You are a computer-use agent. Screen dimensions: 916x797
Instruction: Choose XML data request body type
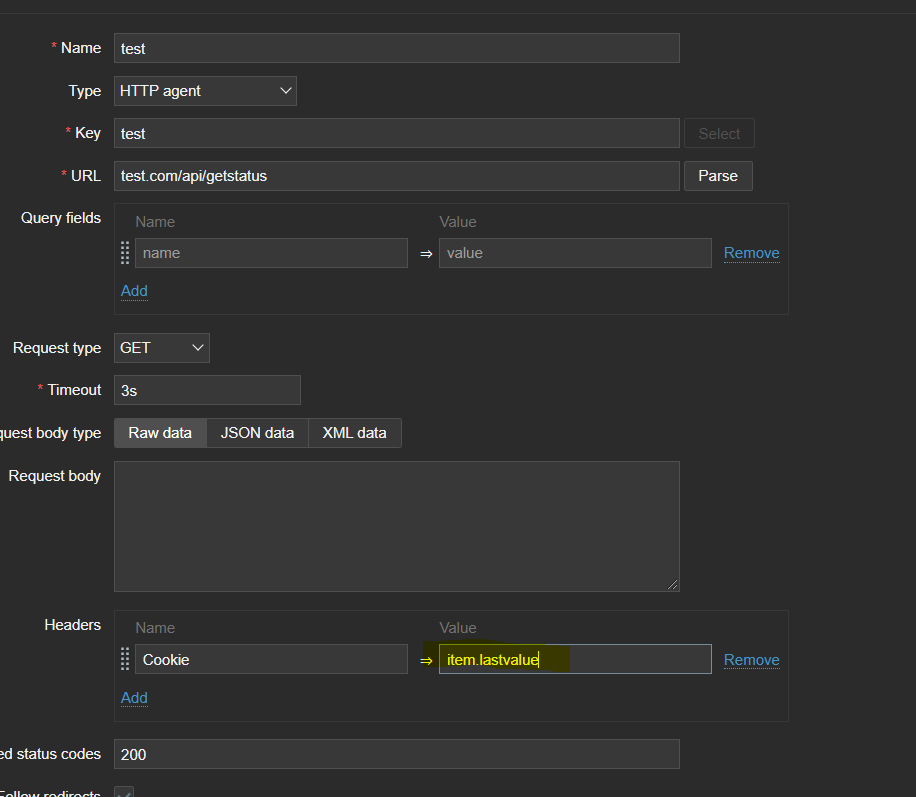tap(354, 433)
